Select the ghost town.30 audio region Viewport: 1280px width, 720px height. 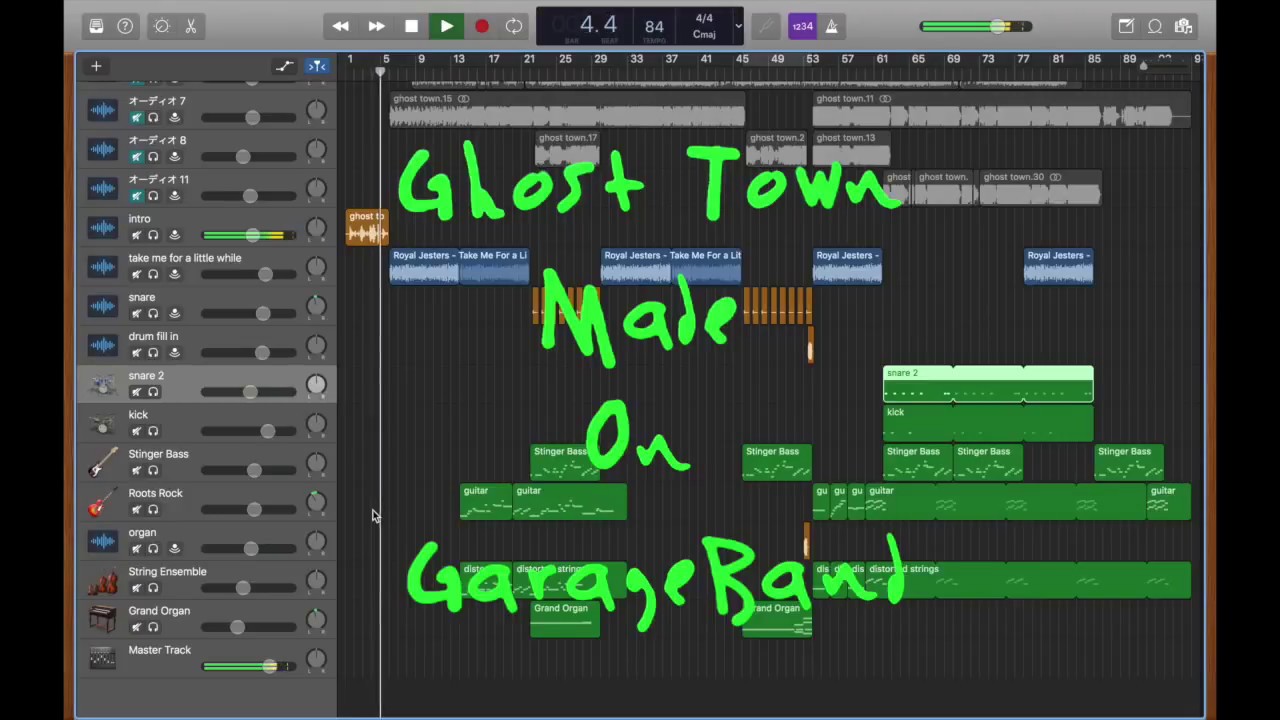click(x=1040, y=188)
